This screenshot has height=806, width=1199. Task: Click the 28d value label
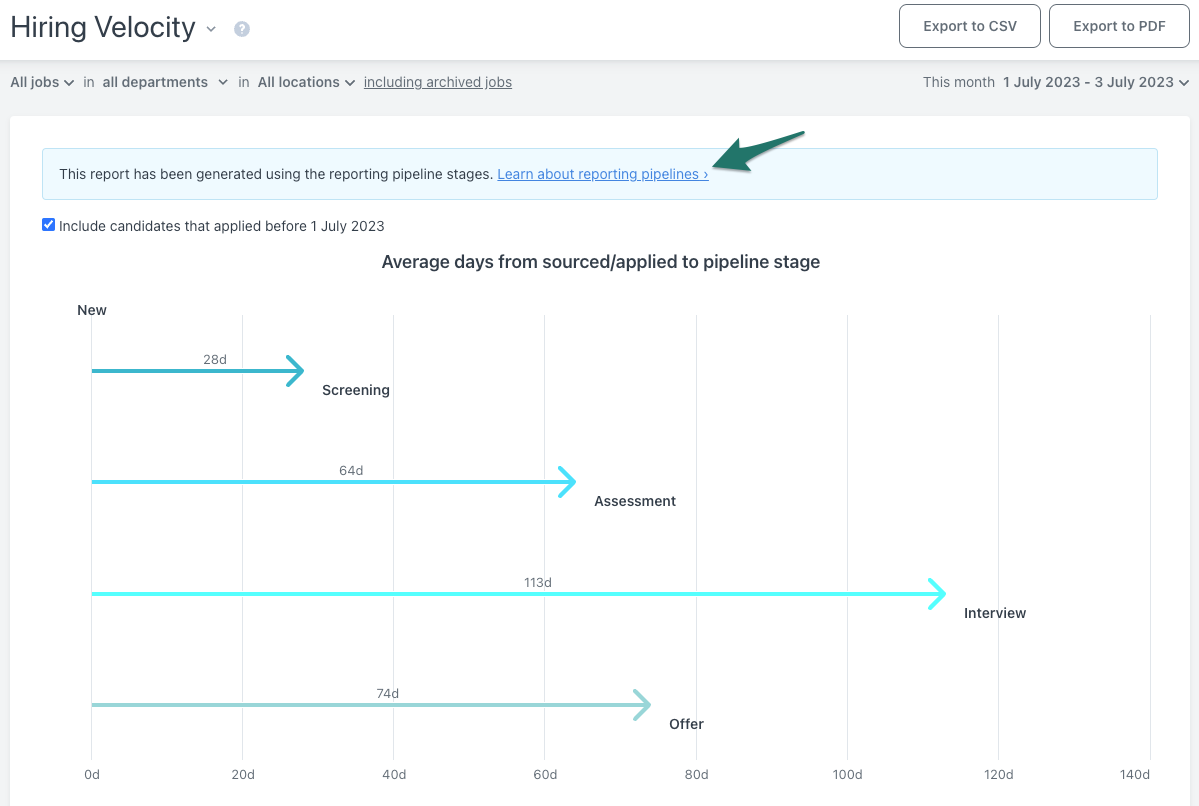pos(215,359)
